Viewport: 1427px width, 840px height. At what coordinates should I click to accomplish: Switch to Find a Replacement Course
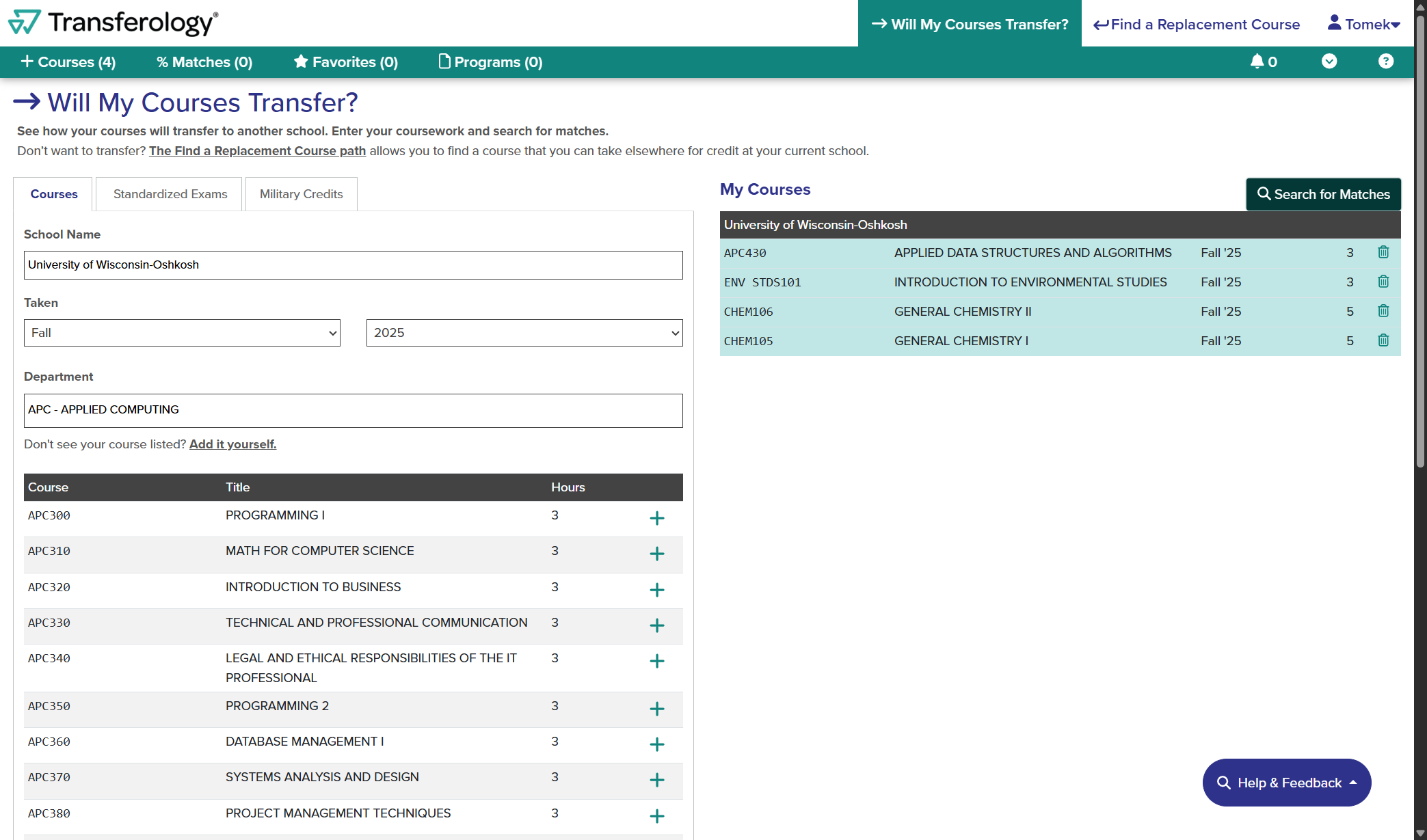coord(1196,24)
